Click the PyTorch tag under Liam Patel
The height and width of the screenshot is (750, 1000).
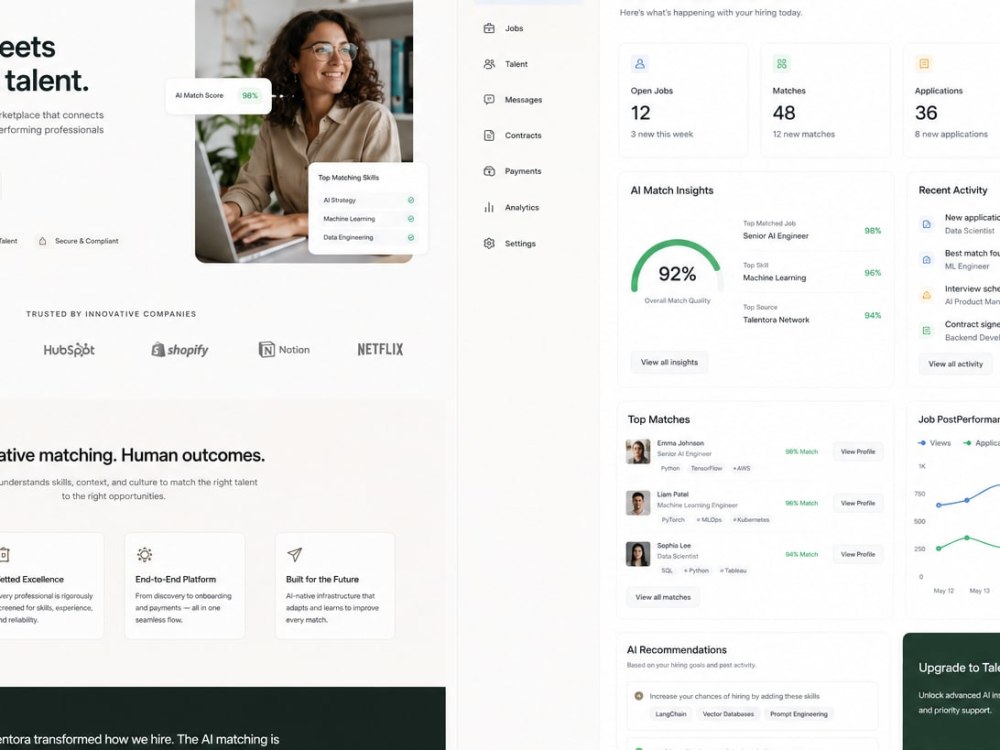tap(673, 520)
